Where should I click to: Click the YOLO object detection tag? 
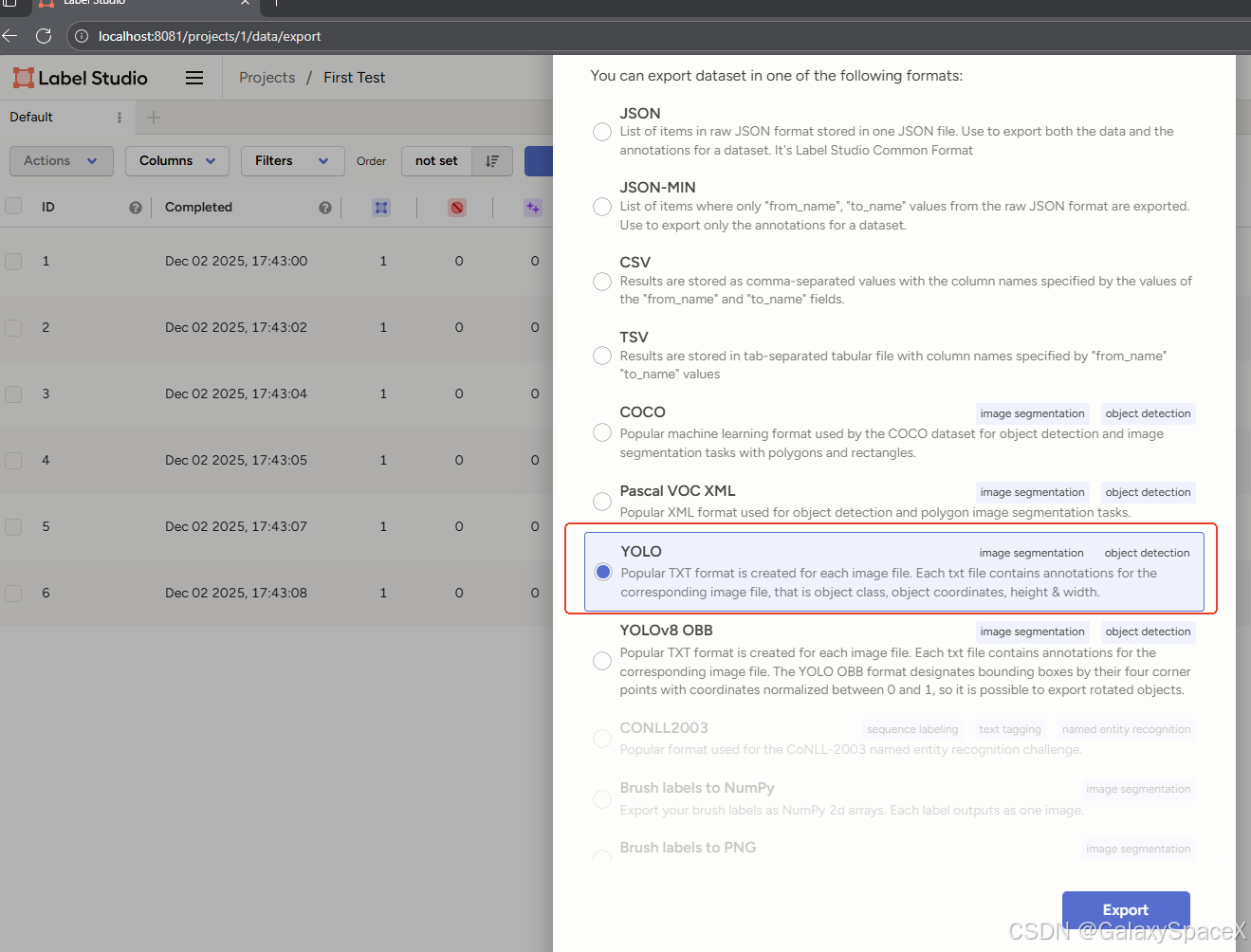coord(1147,553)
